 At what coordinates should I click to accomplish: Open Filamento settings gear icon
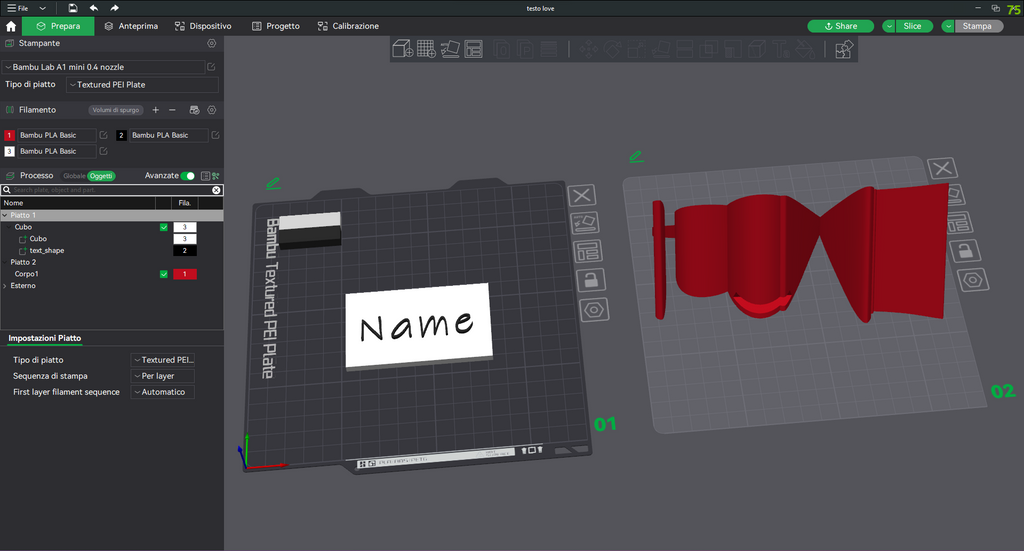(212, 110)
